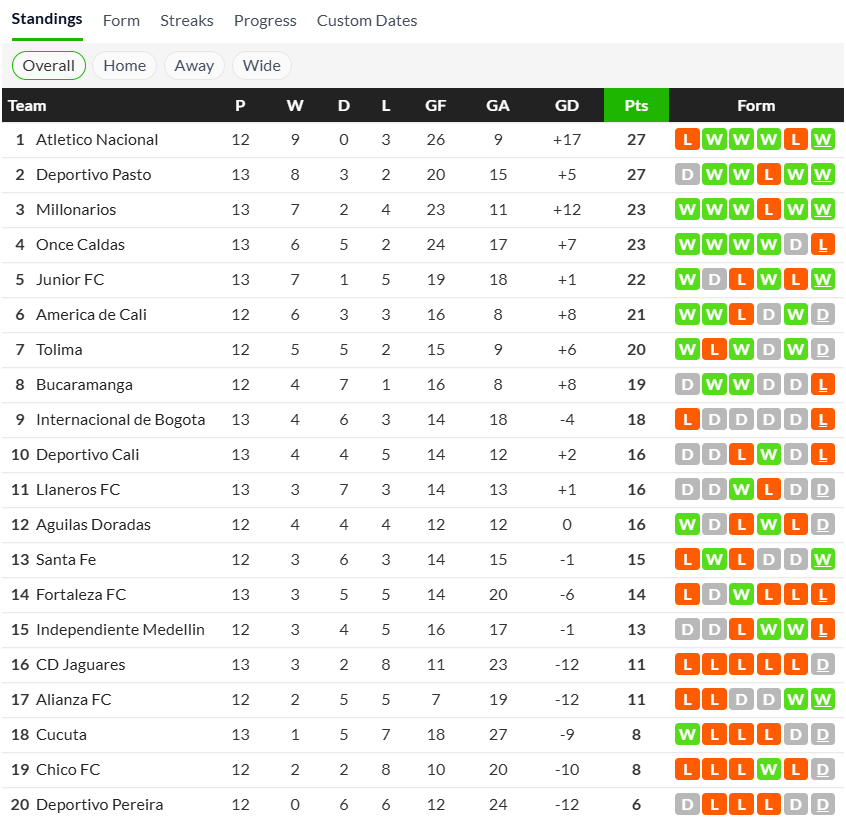The width and height of the screenshot is (846, 832).
Task: Sort table by Pts column header
Action: [x=636, y=106]
